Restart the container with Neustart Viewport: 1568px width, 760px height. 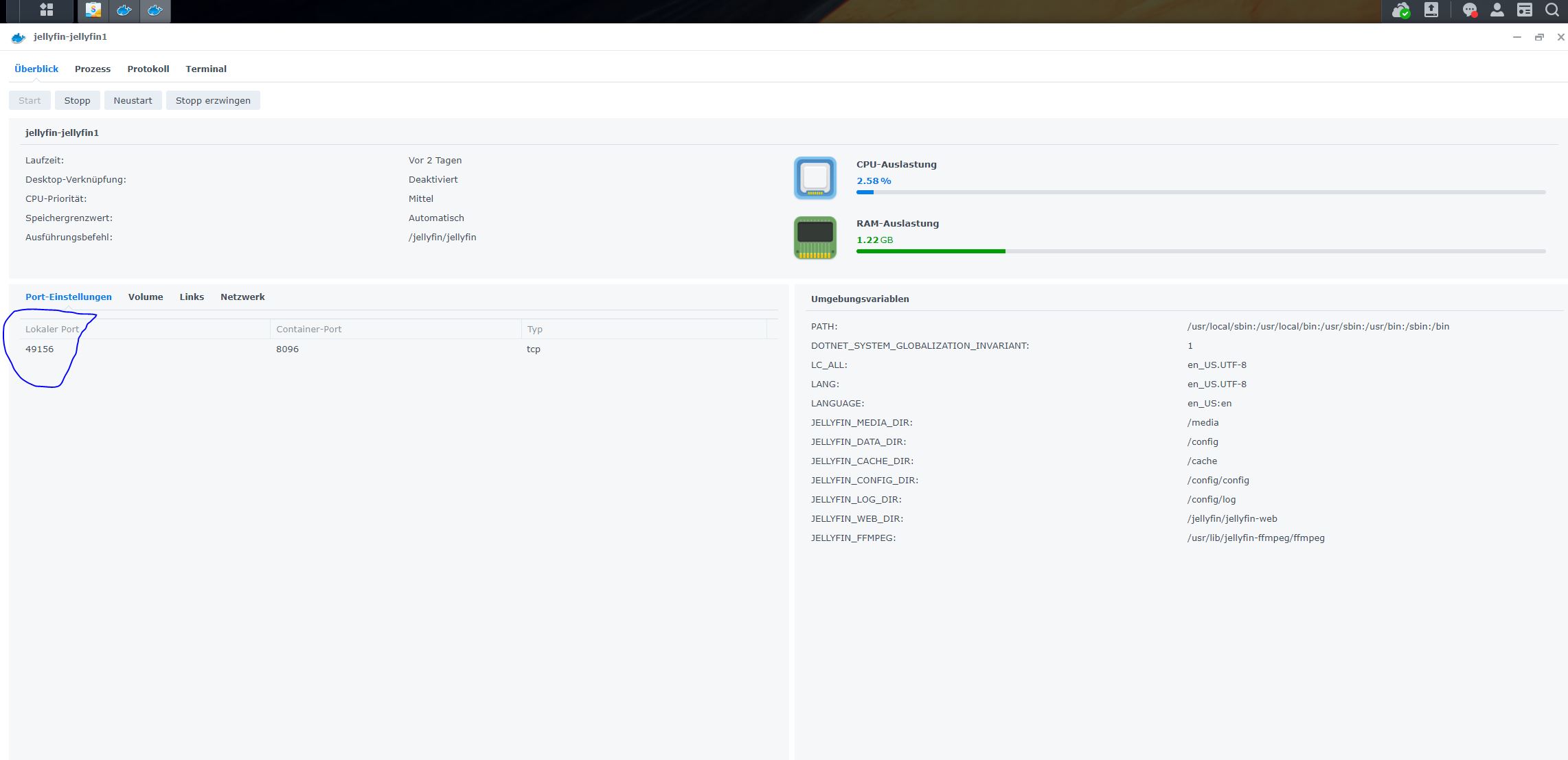point(133,100)
